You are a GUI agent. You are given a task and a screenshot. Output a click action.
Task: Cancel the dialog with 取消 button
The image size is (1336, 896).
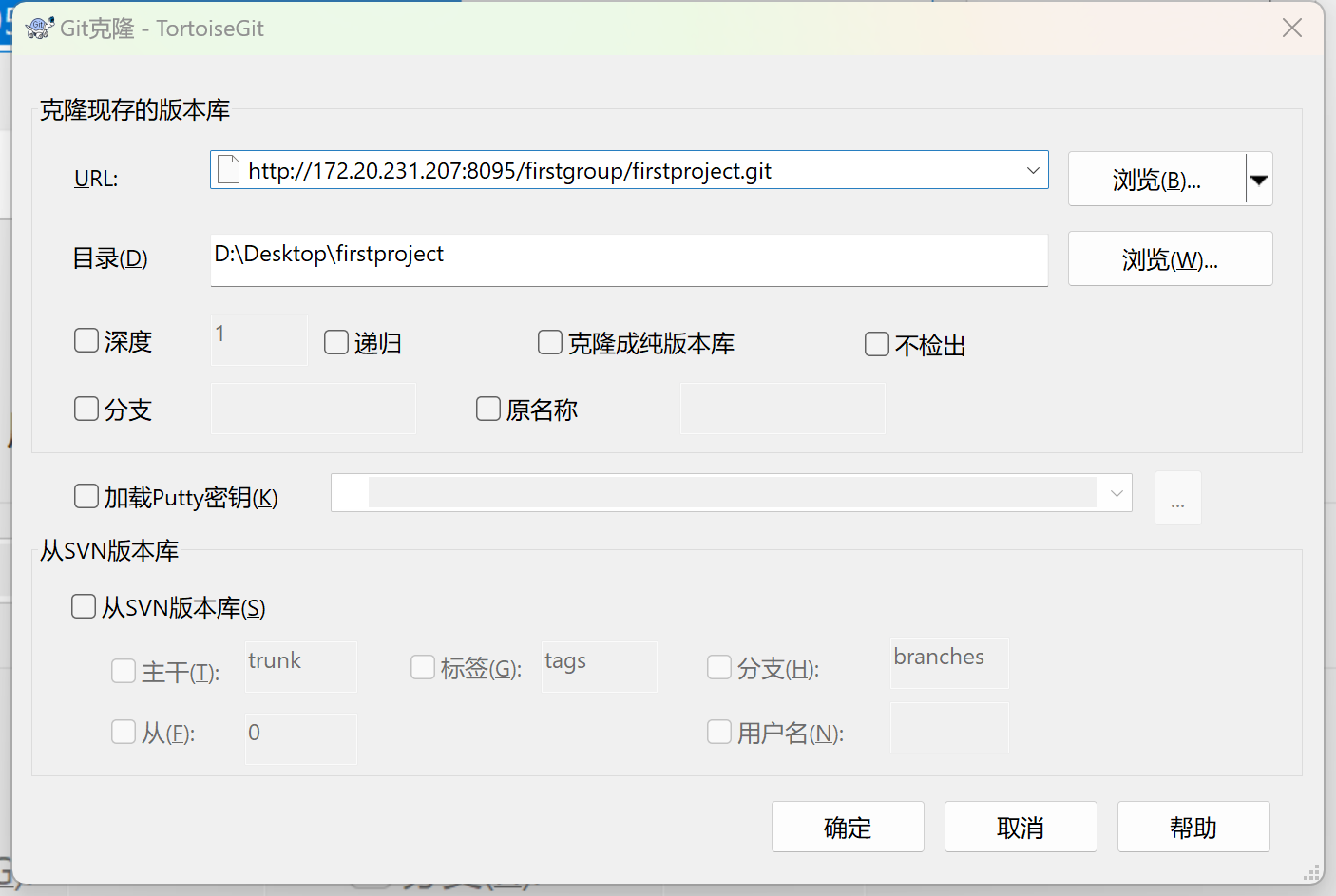pyautogui.click(x=1021, y=827)
